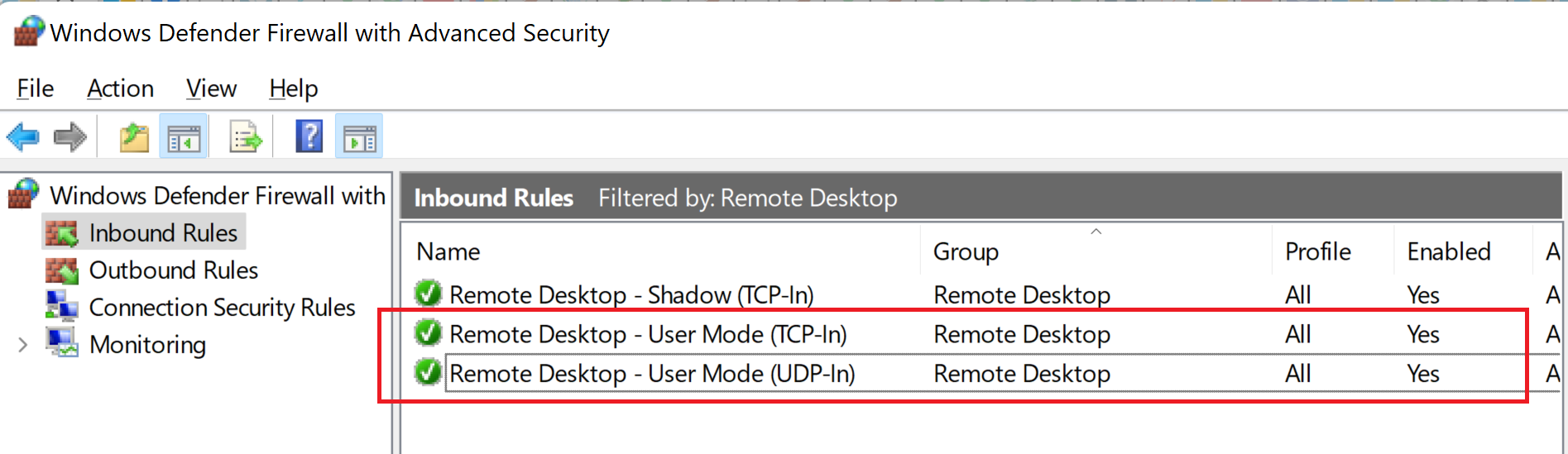Select Remote Desktop - User Mode (TCP-In) rule
1568x454 pixels.
(648, 334)
